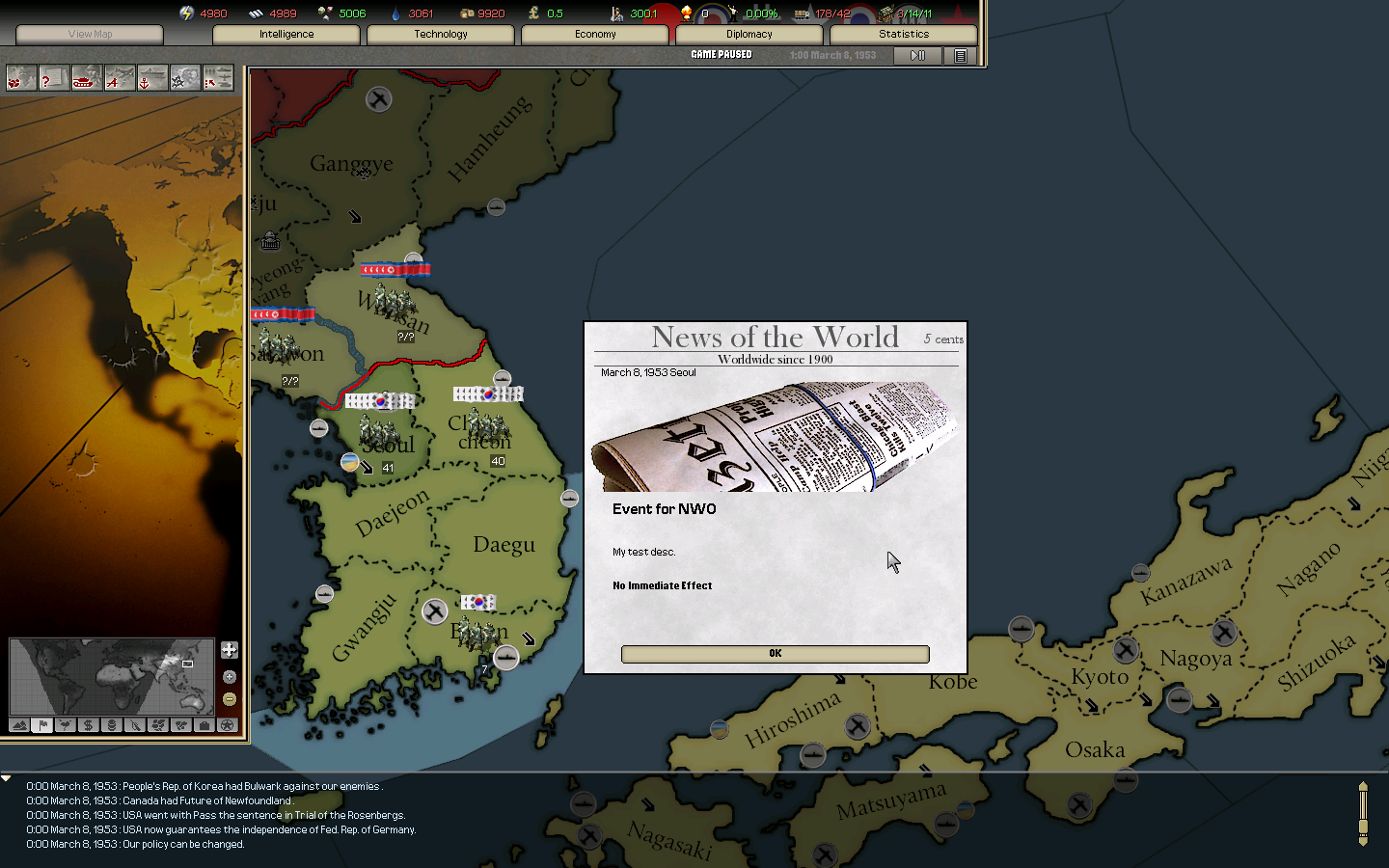Screen dimensions: 1389x868
Task: Click the supplies crate resource icon
Action: (466, 14)
